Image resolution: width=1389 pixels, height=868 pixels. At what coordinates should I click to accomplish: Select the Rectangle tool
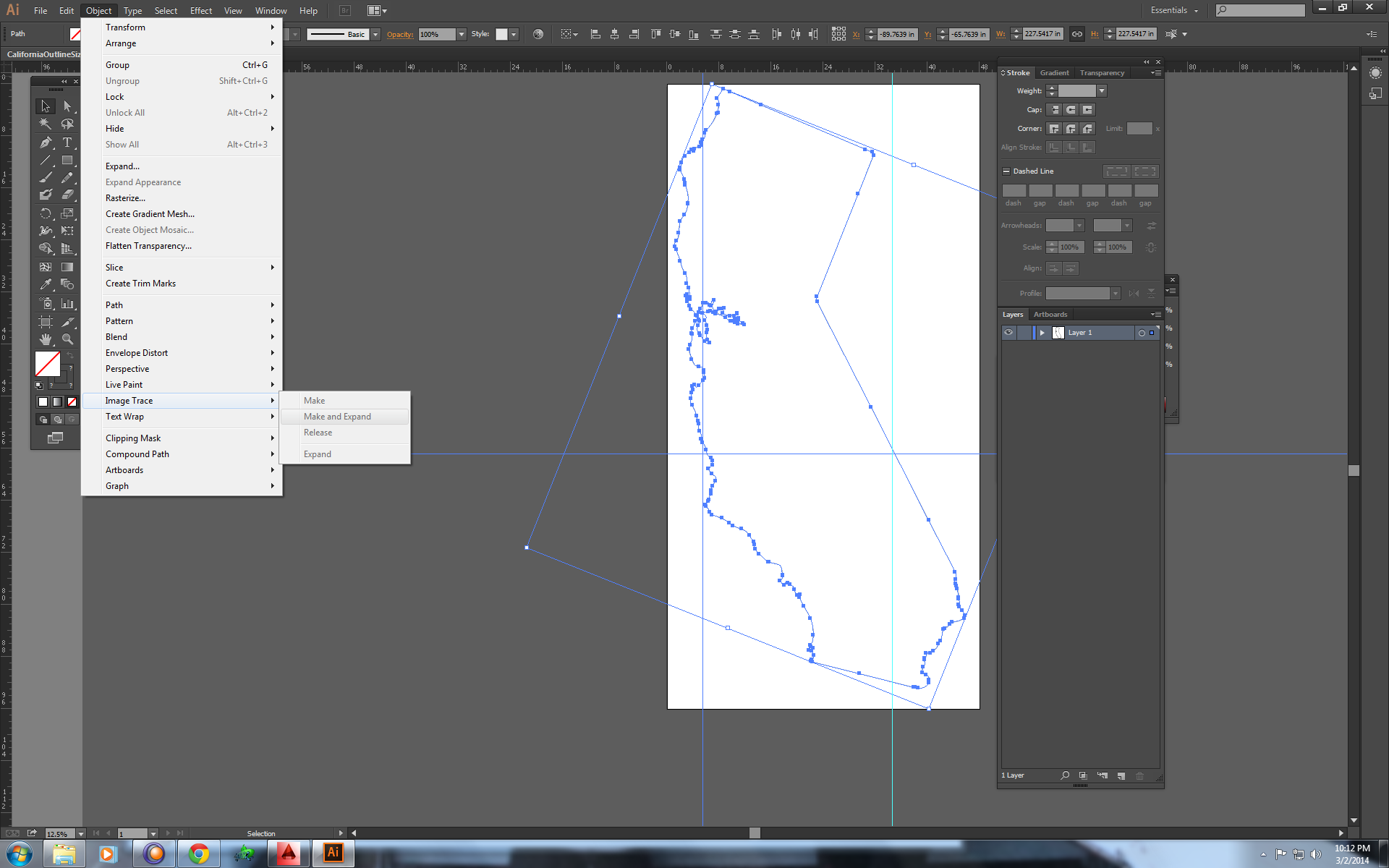point(67,160)
